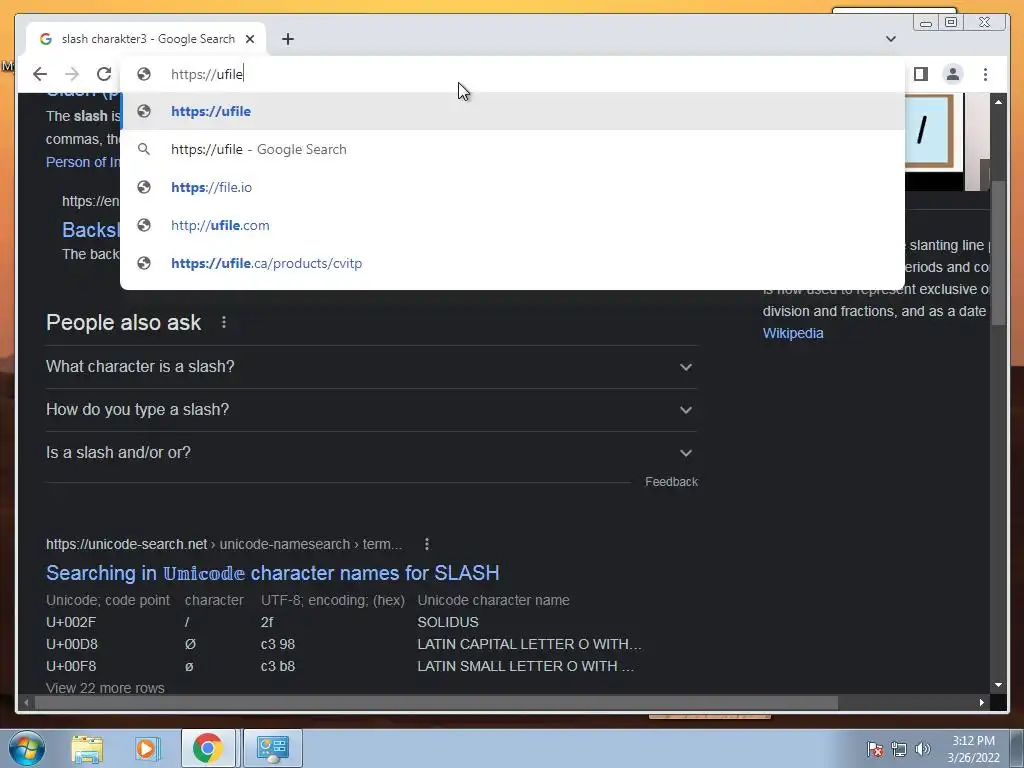Viewport: 1024px width, 768px height.
Task: Choose the https://ufile - Google Search suggestion
Action: tap(513, 149)
